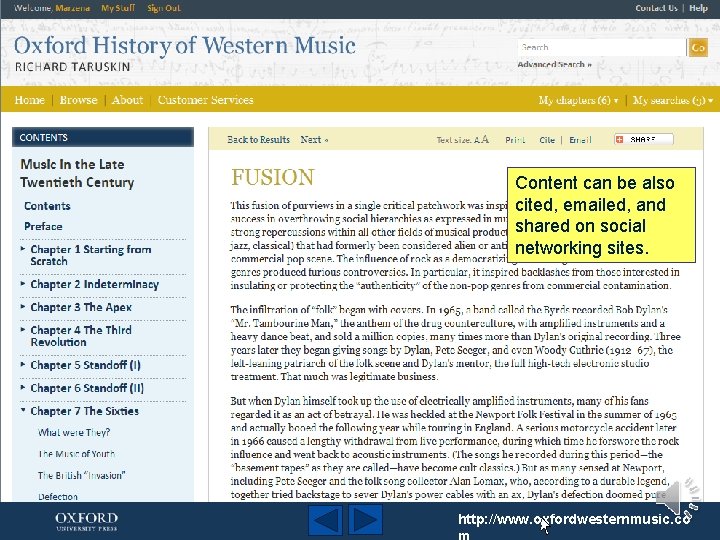Click the CONTENTS panel header
This screenshot has width=720, height=540.
(x=103, y=137)
